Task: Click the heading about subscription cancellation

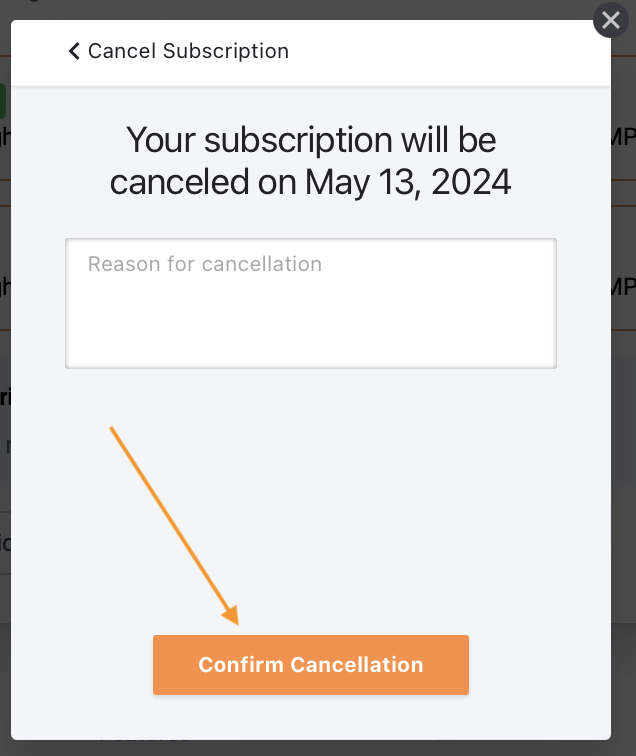Action: pos(310,160)
